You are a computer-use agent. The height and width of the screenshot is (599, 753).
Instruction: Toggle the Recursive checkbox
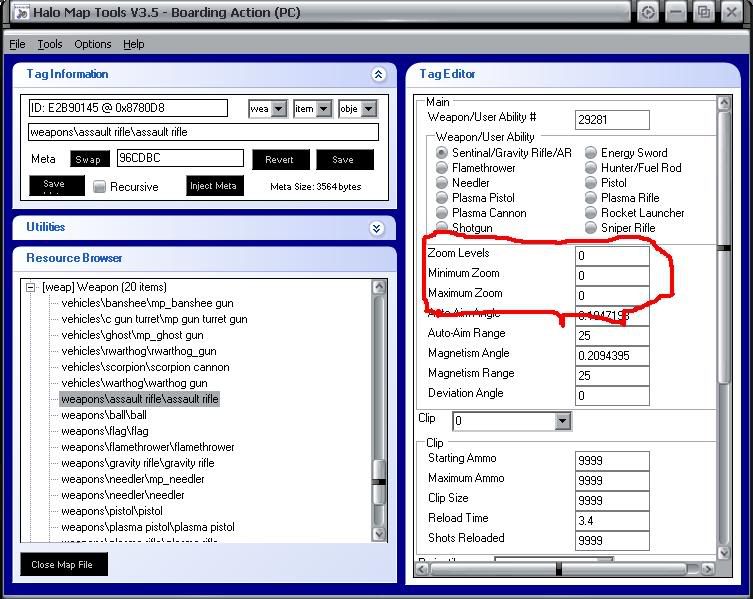click(x=99, y=186)
